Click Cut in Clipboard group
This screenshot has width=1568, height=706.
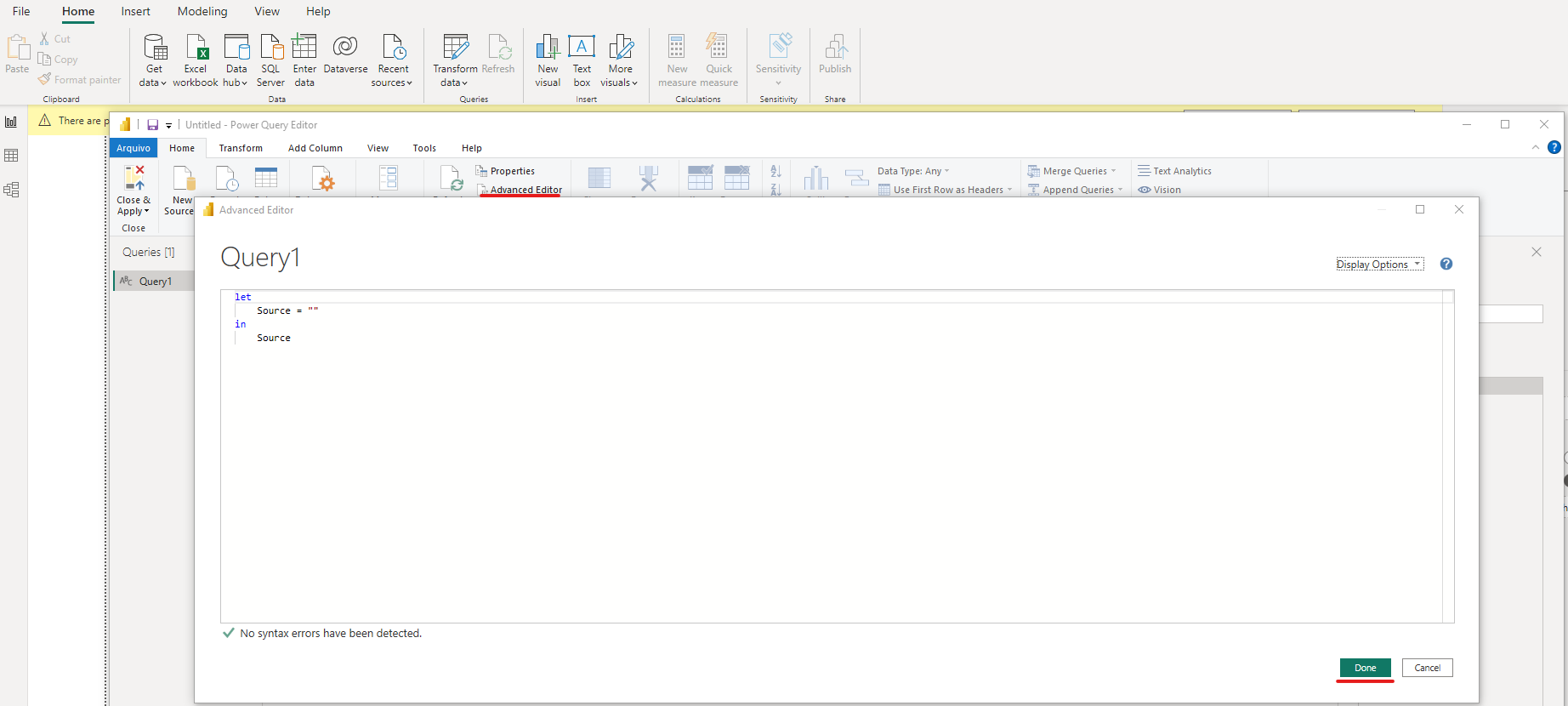55,39
